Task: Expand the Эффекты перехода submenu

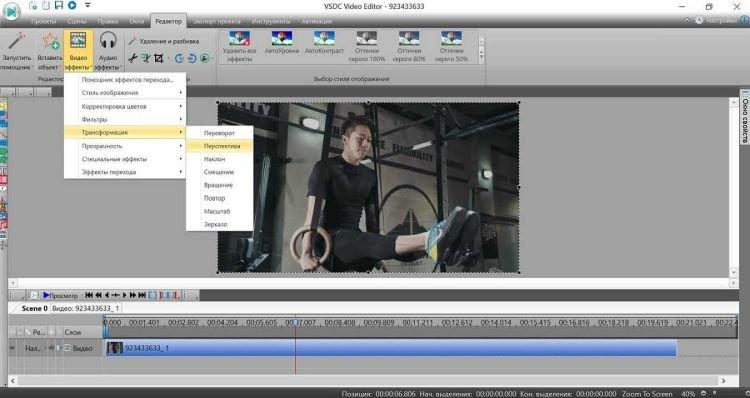Action: point(125,172)
